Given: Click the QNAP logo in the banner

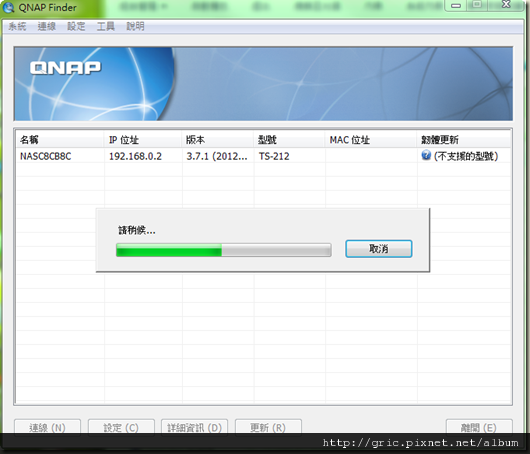Looking at the screenshot, I should pyautogui.click(x=65, y=67).
